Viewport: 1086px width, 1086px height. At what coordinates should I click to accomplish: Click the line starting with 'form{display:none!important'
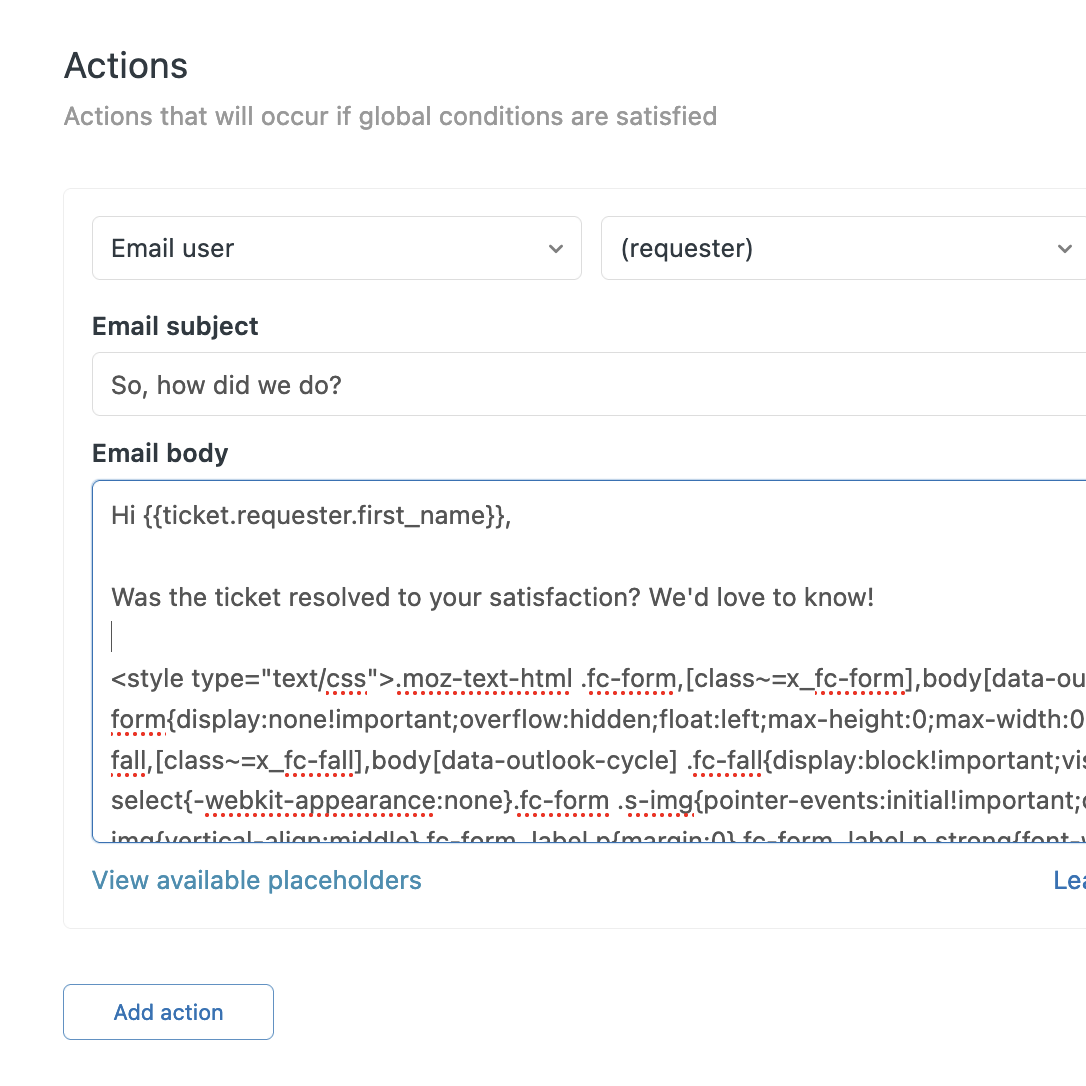pyautogui.click(x=598, y=720)
